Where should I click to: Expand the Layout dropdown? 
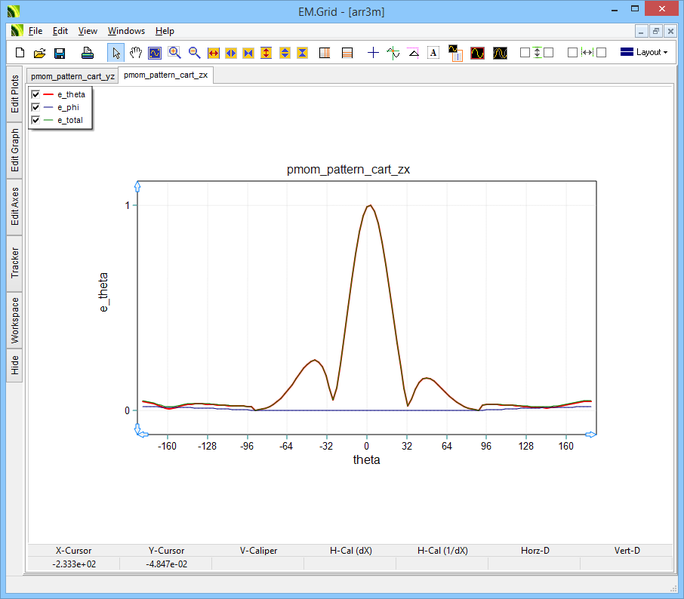[x=645, y=52]
